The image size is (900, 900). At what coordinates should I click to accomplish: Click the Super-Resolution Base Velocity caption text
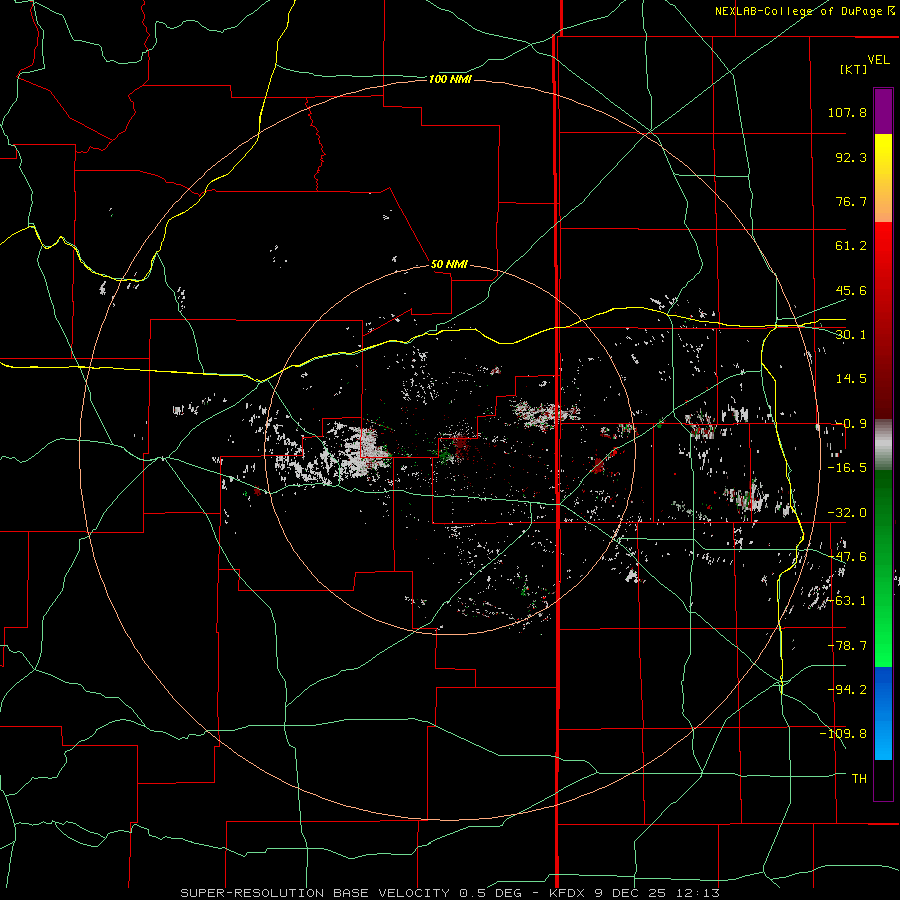pyautogui.click(x=449, y=893)
